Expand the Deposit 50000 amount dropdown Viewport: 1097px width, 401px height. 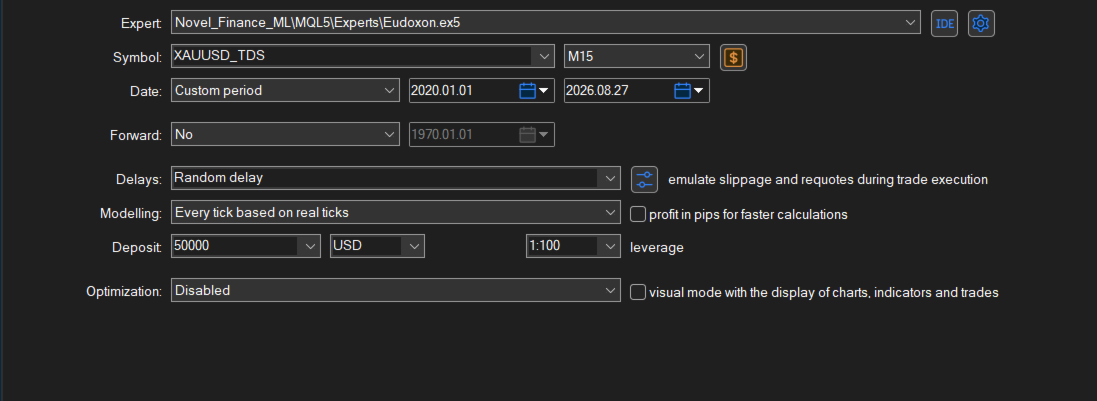(x=310, y=246)
